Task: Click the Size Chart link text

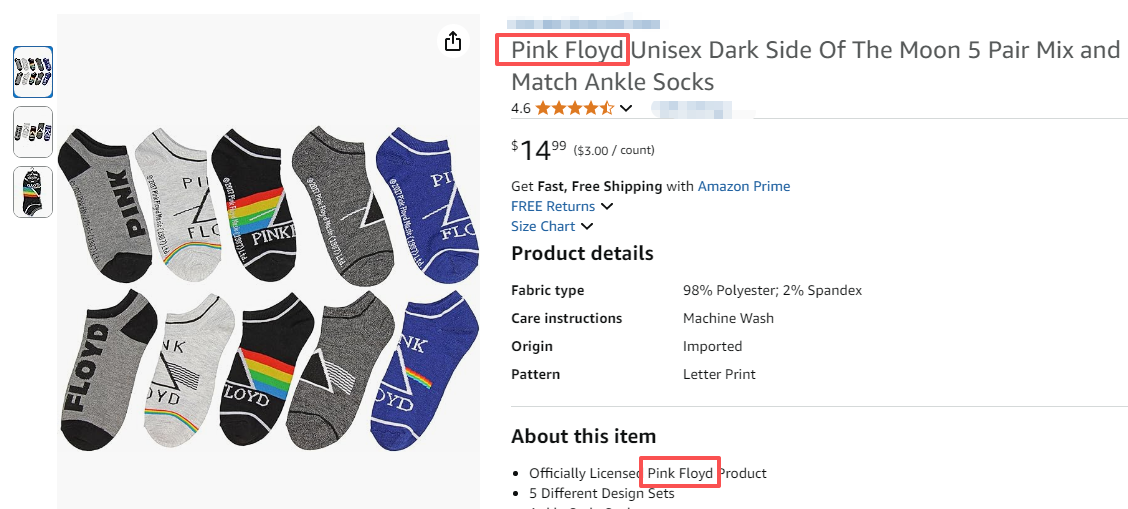Action: click(x=543, y=226)
